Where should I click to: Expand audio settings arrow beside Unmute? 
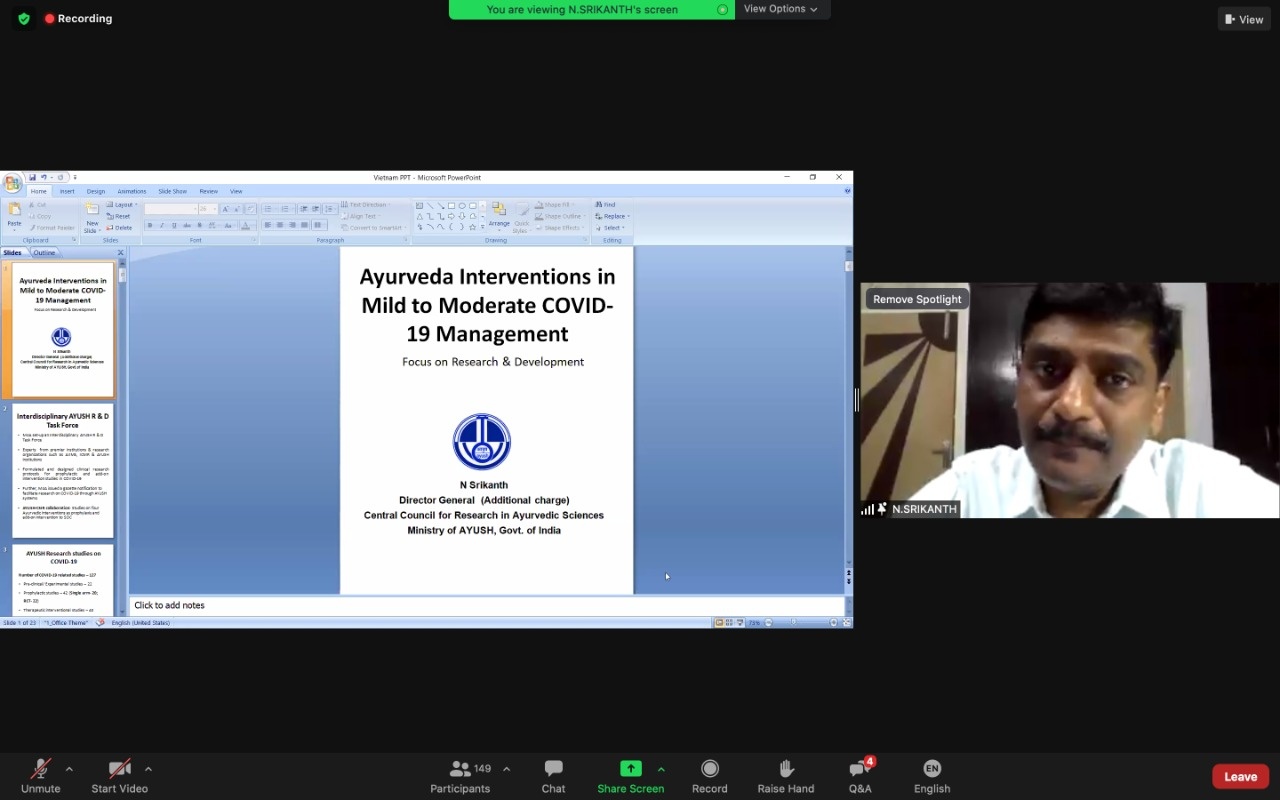tap(69, 769)
